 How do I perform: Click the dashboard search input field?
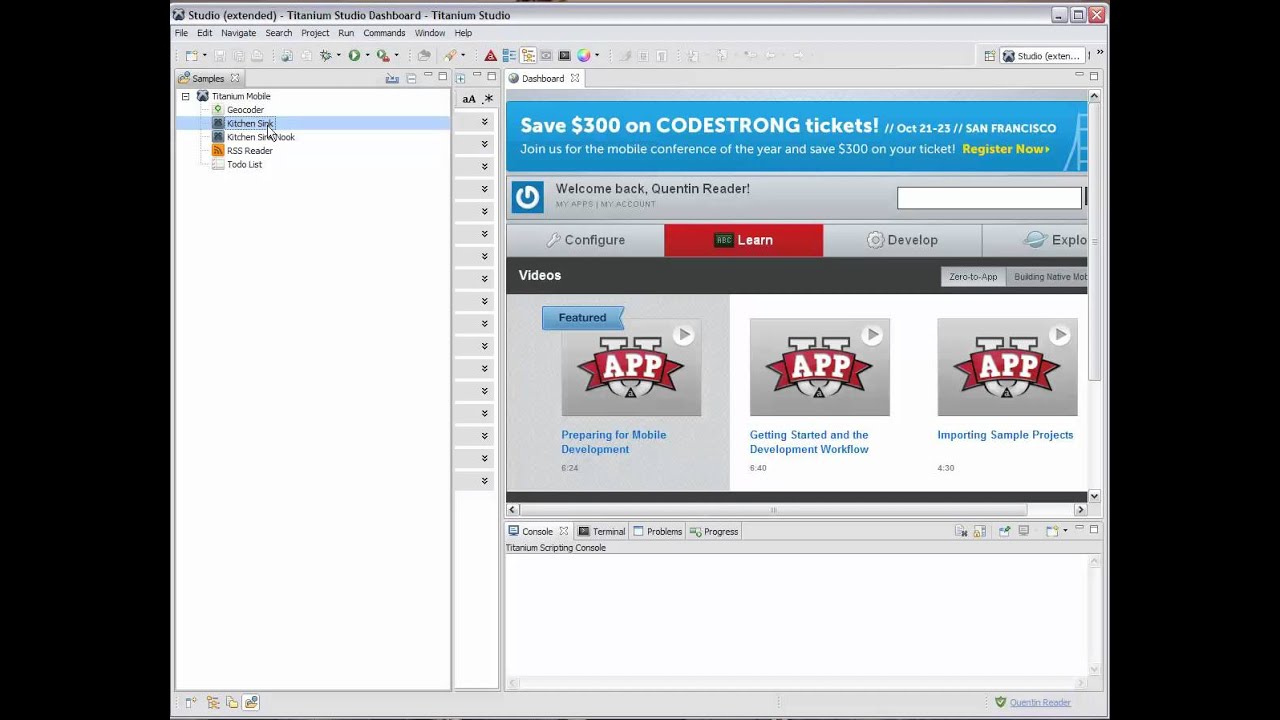click(989, 198)
